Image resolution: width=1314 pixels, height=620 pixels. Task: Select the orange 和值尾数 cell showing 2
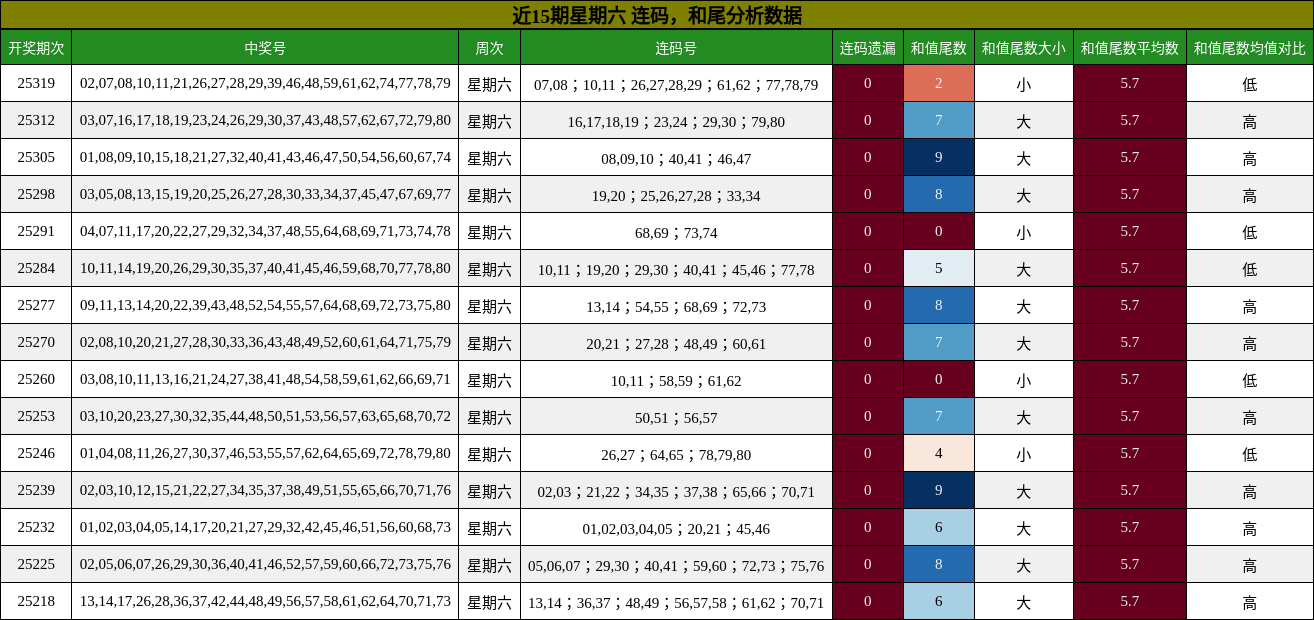click(x=938, y=85)
